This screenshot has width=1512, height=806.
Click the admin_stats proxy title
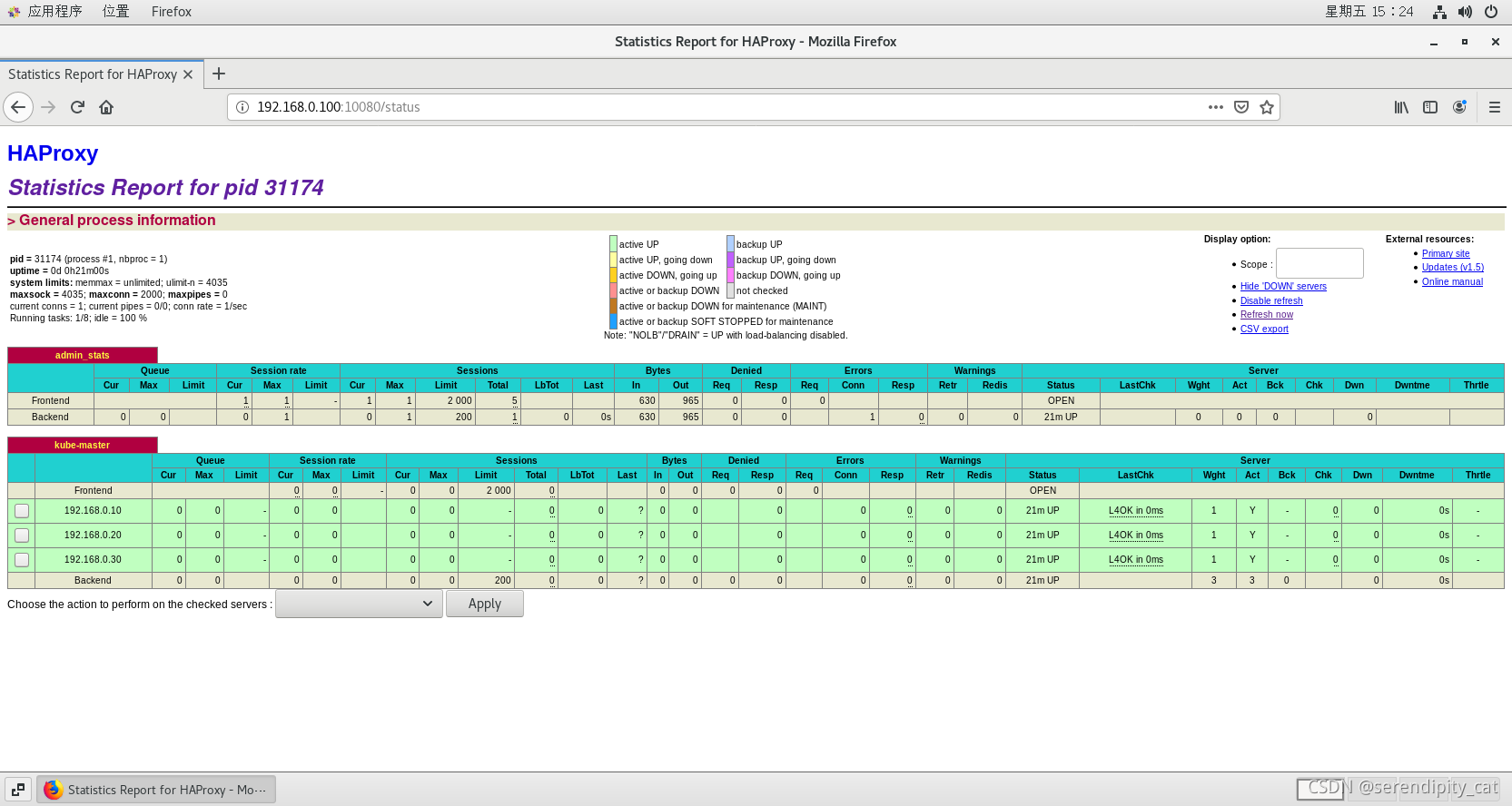(x=82, y=355)
